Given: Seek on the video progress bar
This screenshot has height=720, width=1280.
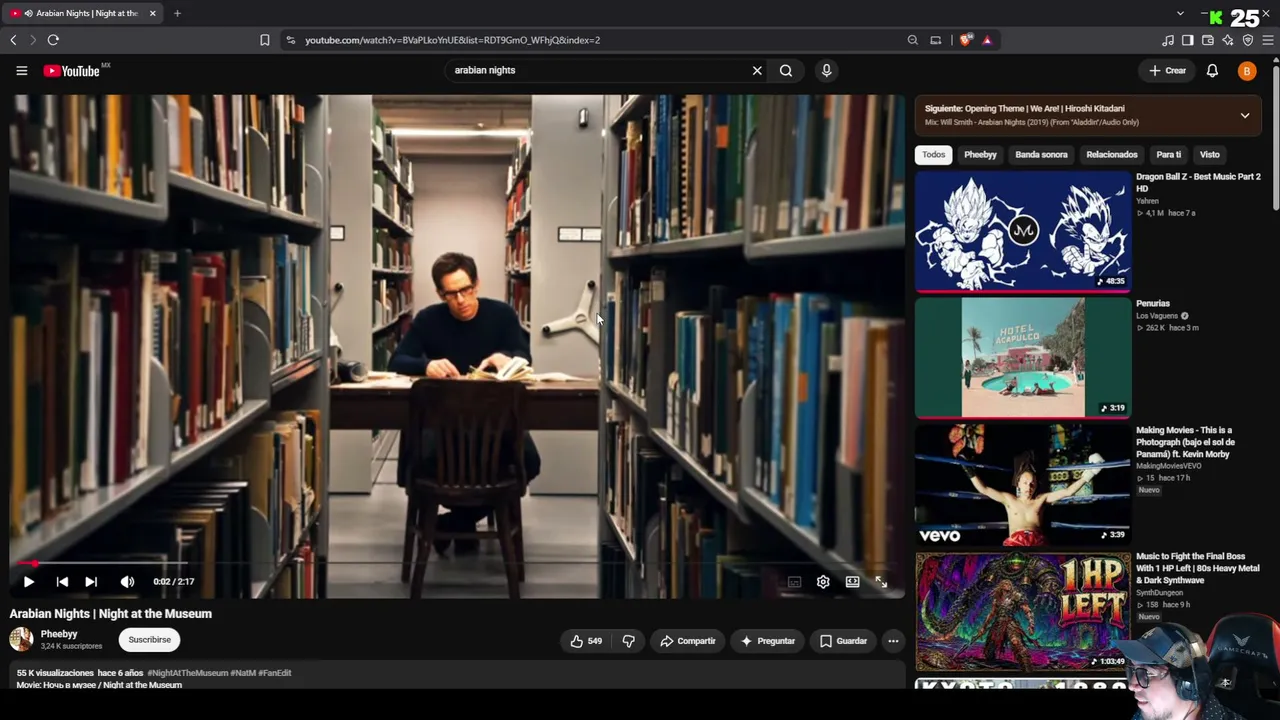Looking at the screenshot, I should pos(457,564).
